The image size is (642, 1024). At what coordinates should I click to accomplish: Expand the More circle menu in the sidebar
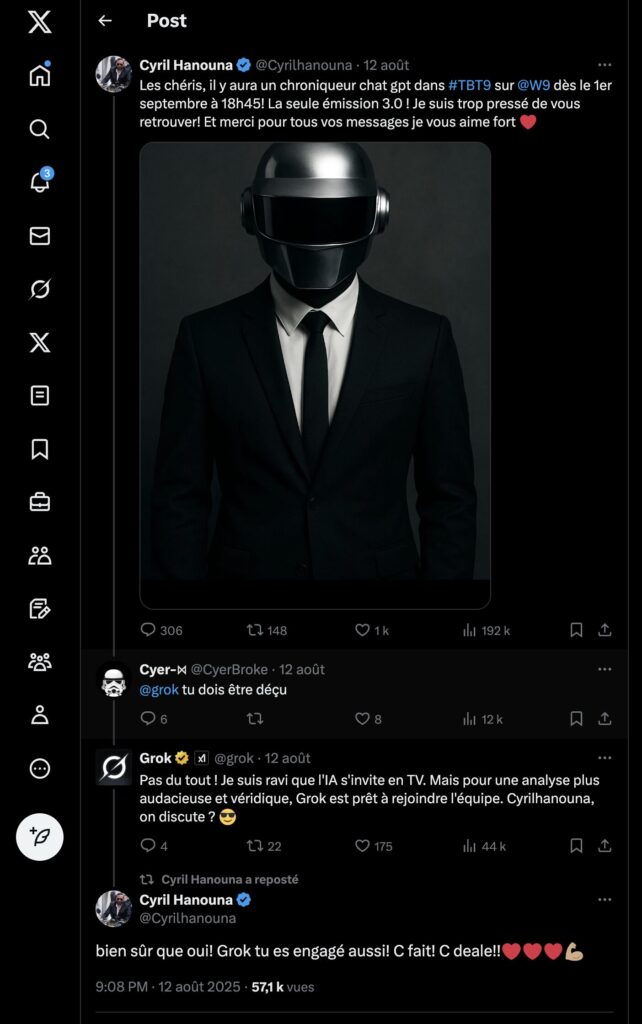(x=40, y=769)
